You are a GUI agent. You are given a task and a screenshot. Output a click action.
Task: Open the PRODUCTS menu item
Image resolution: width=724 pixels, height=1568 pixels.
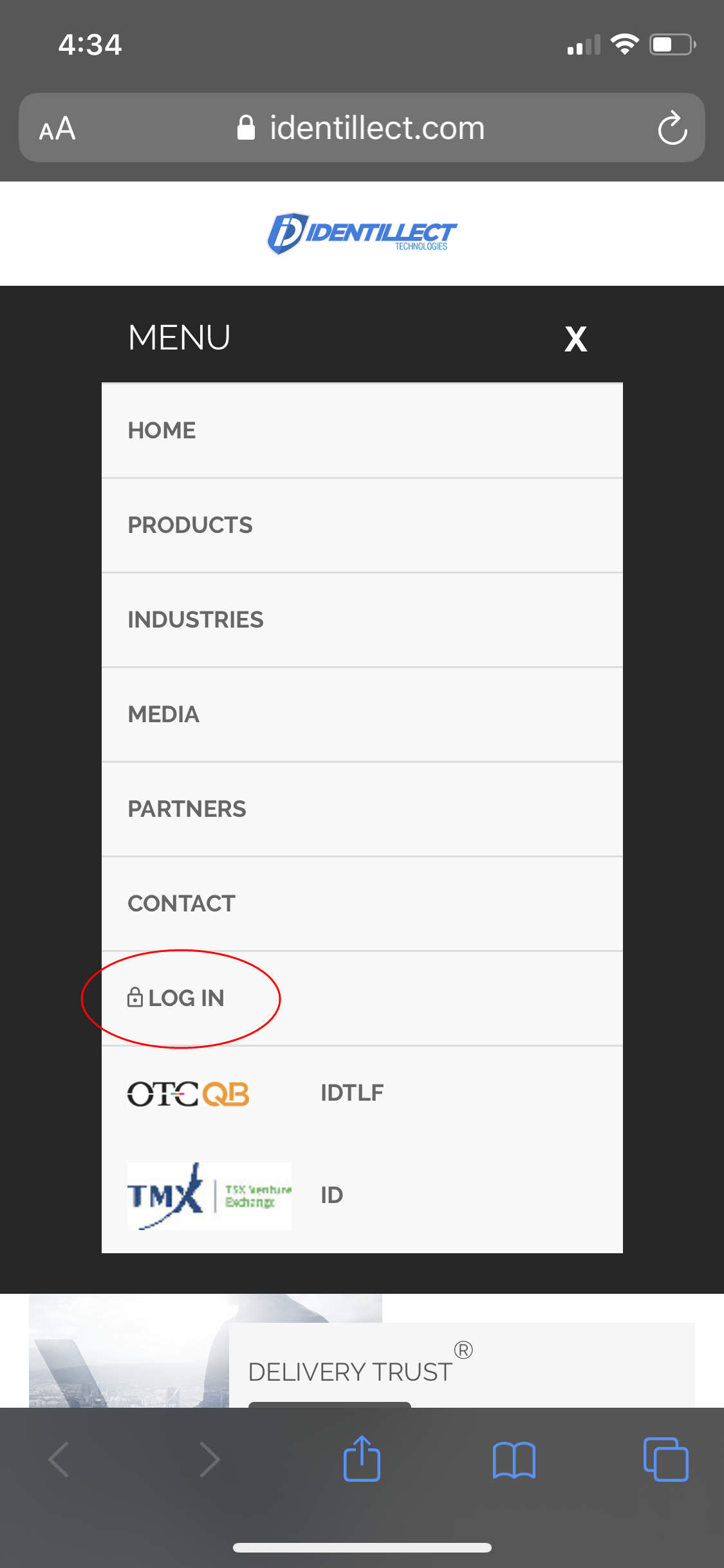[x=362, y=525]
